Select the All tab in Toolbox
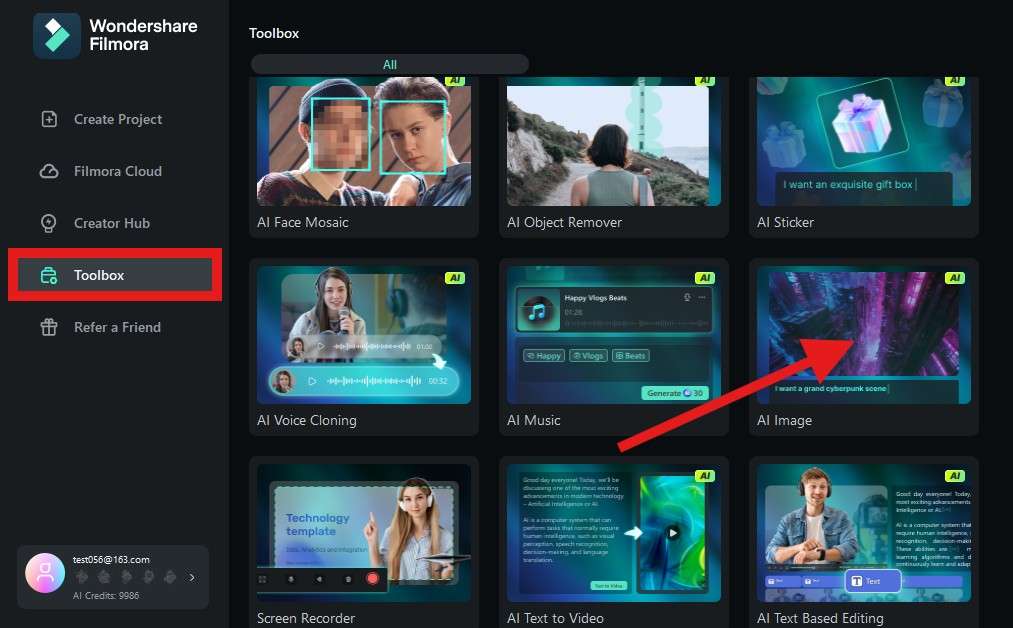Image resolution: width=1013 pixels, height=628 pixels. (390, 65)
